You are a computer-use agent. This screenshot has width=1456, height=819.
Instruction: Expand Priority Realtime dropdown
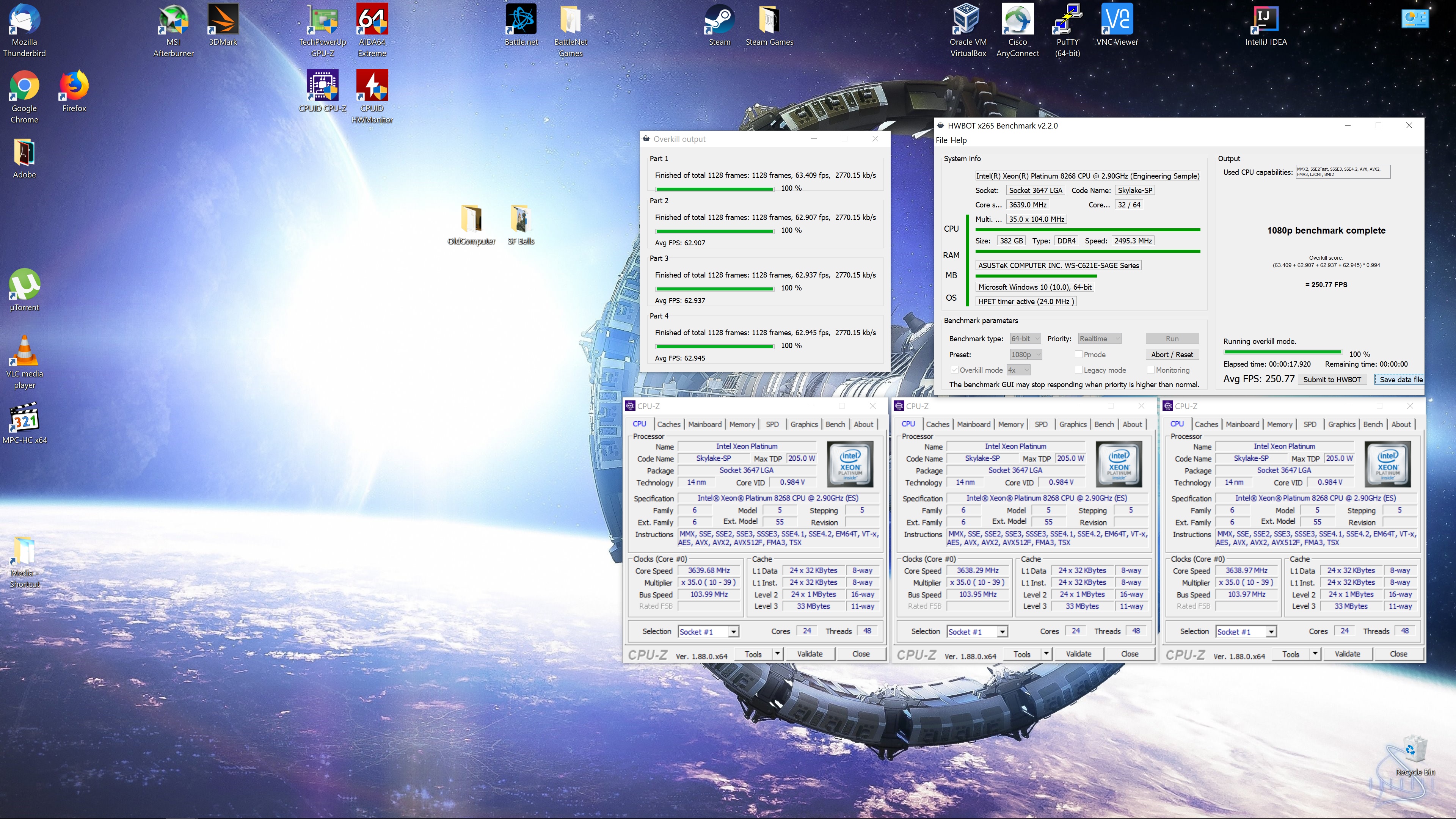tap(1099, 339)
